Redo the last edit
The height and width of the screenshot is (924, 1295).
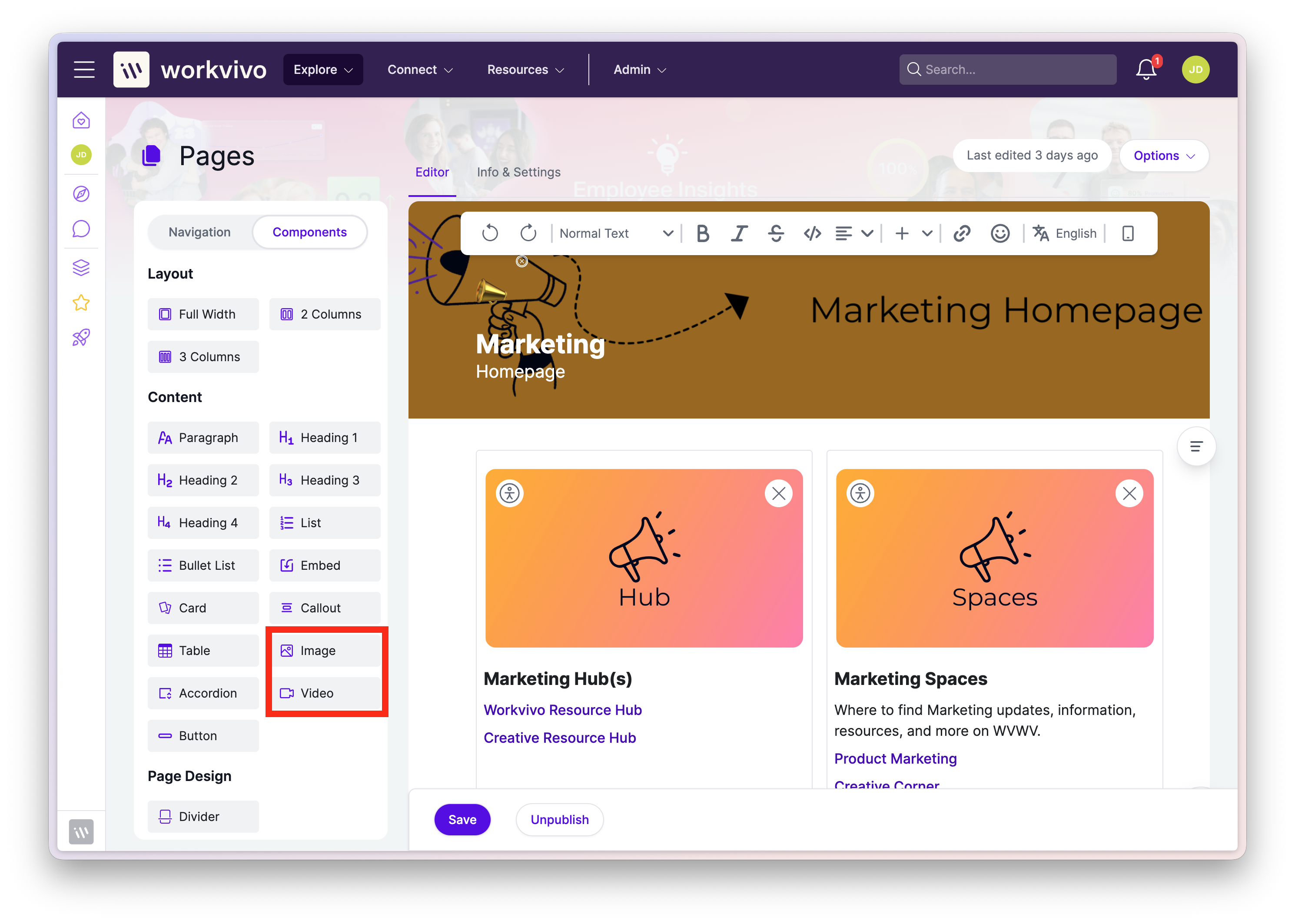(528, 233)
